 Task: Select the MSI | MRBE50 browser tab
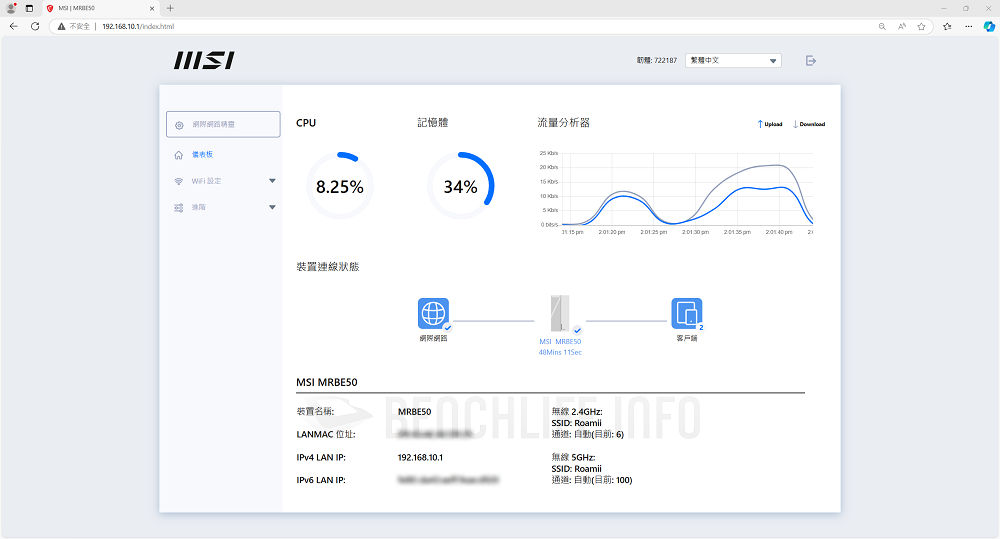pos(101,8)
